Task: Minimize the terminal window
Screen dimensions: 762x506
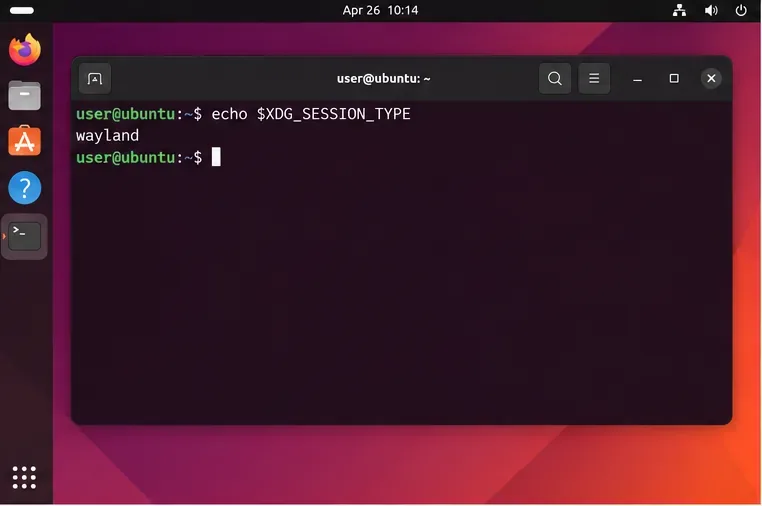Action: click(x=637, y=79)
